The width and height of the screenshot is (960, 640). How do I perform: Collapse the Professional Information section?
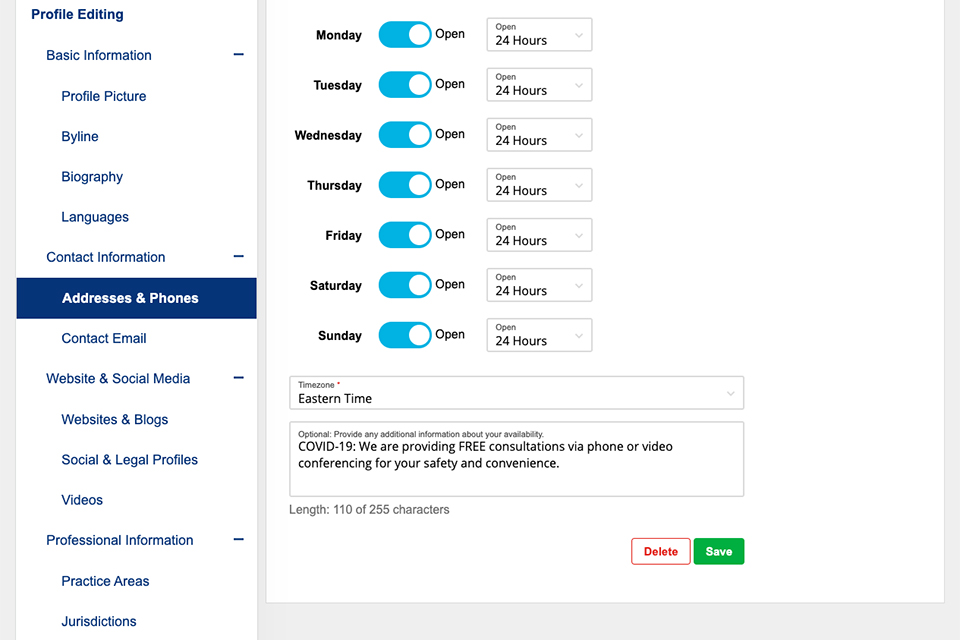(x=238, y=540)
